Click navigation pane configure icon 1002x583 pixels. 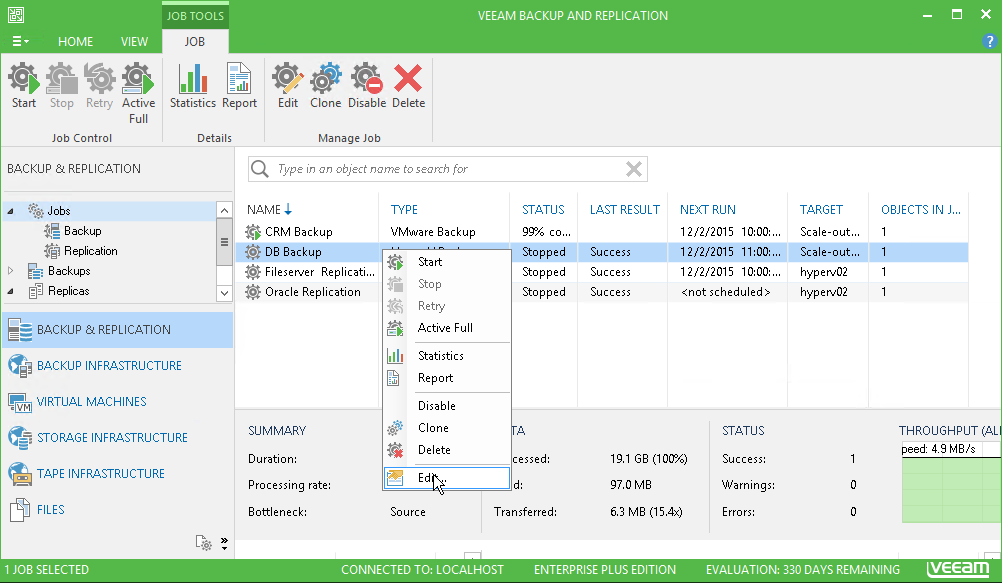(x=204, y=543)
